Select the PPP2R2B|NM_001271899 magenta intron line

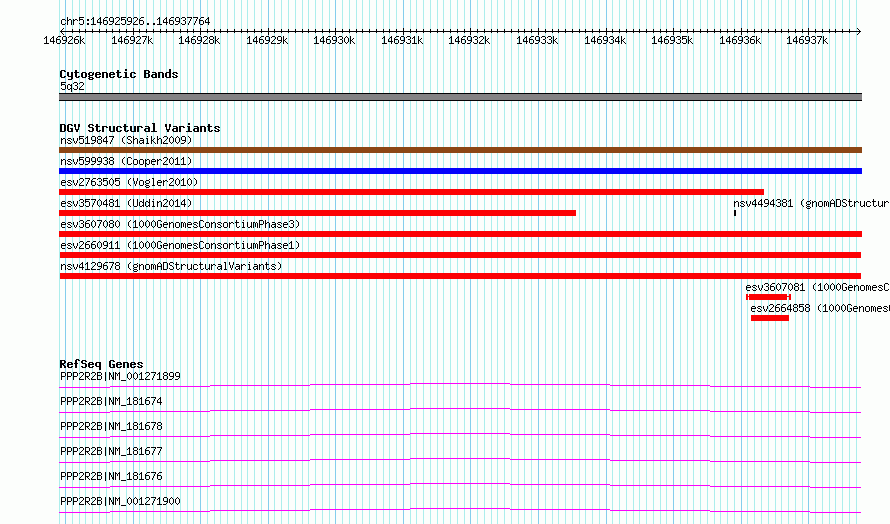coord(460,385)
